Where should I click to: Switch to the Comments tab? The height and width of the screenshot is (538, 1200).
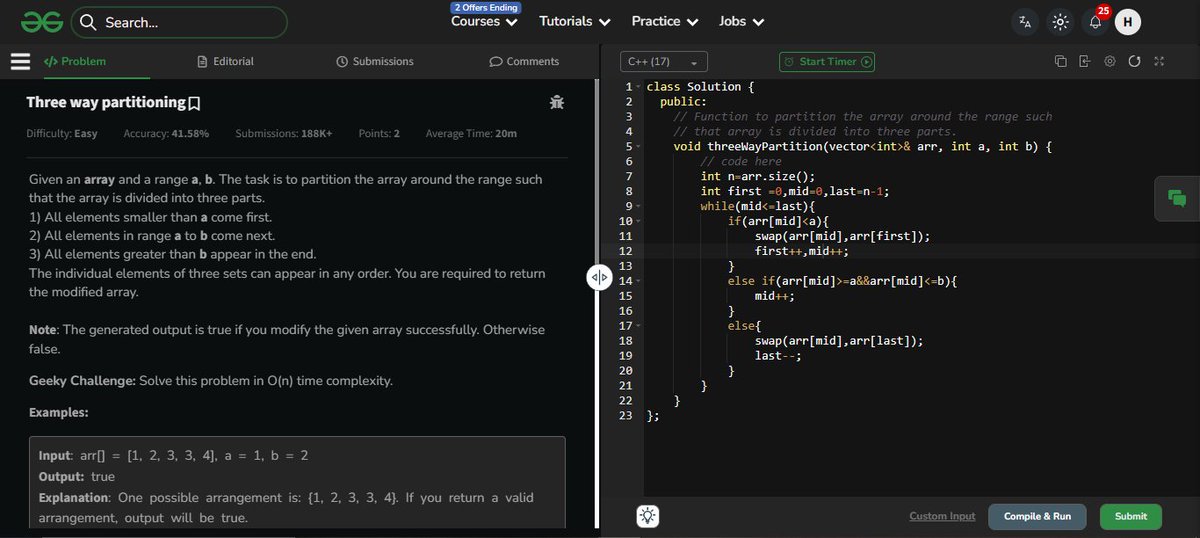pyautogui.click(x=524, y=61)
